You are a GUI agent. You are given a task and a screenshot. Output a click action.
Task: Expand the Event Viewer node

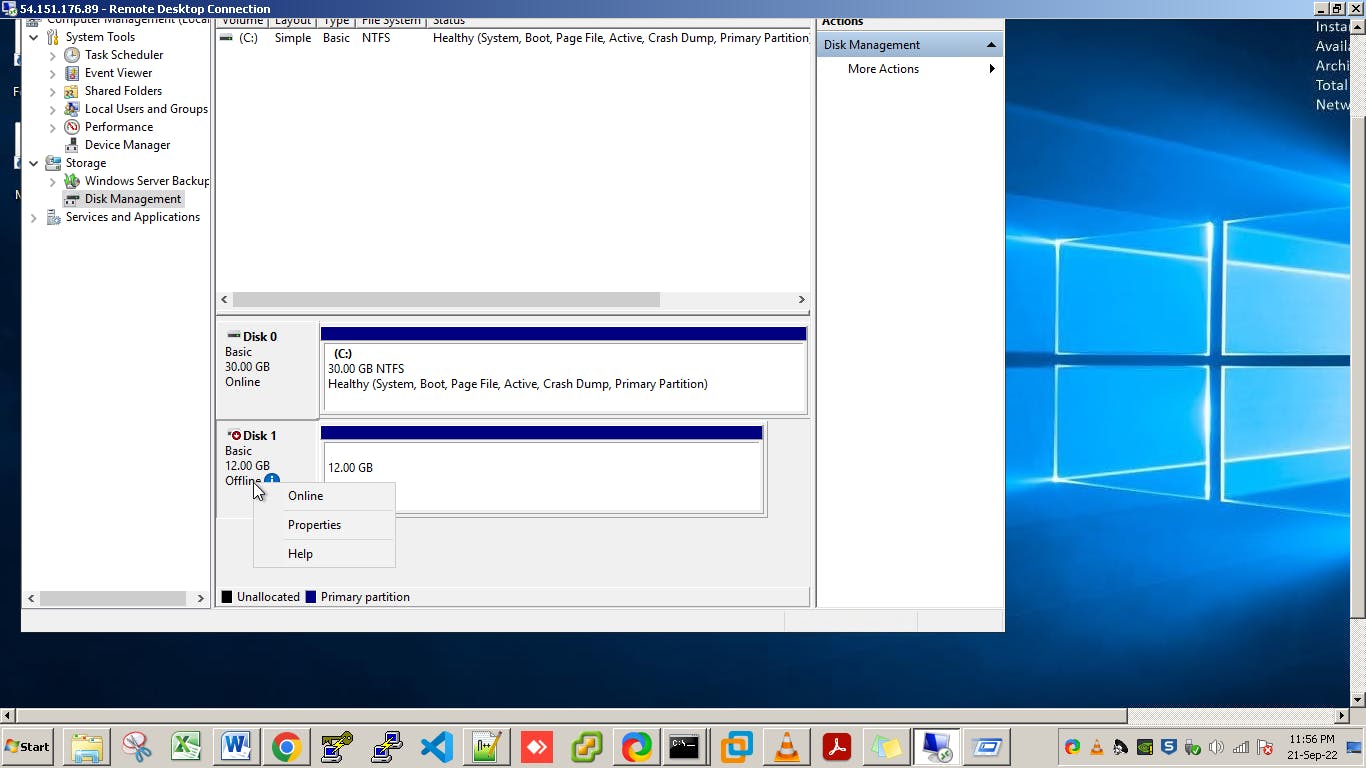(x=53, y=73)
